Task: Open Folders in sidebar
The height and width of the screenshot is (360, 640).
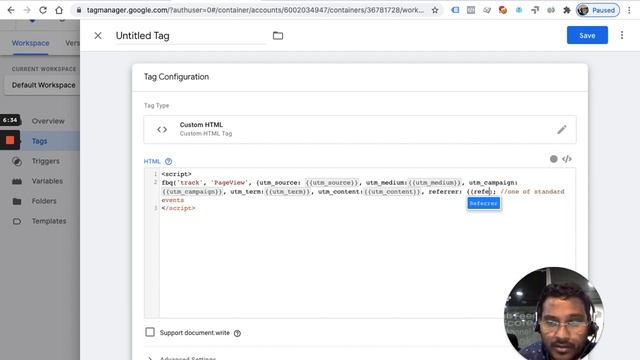Action: point(44,201)
